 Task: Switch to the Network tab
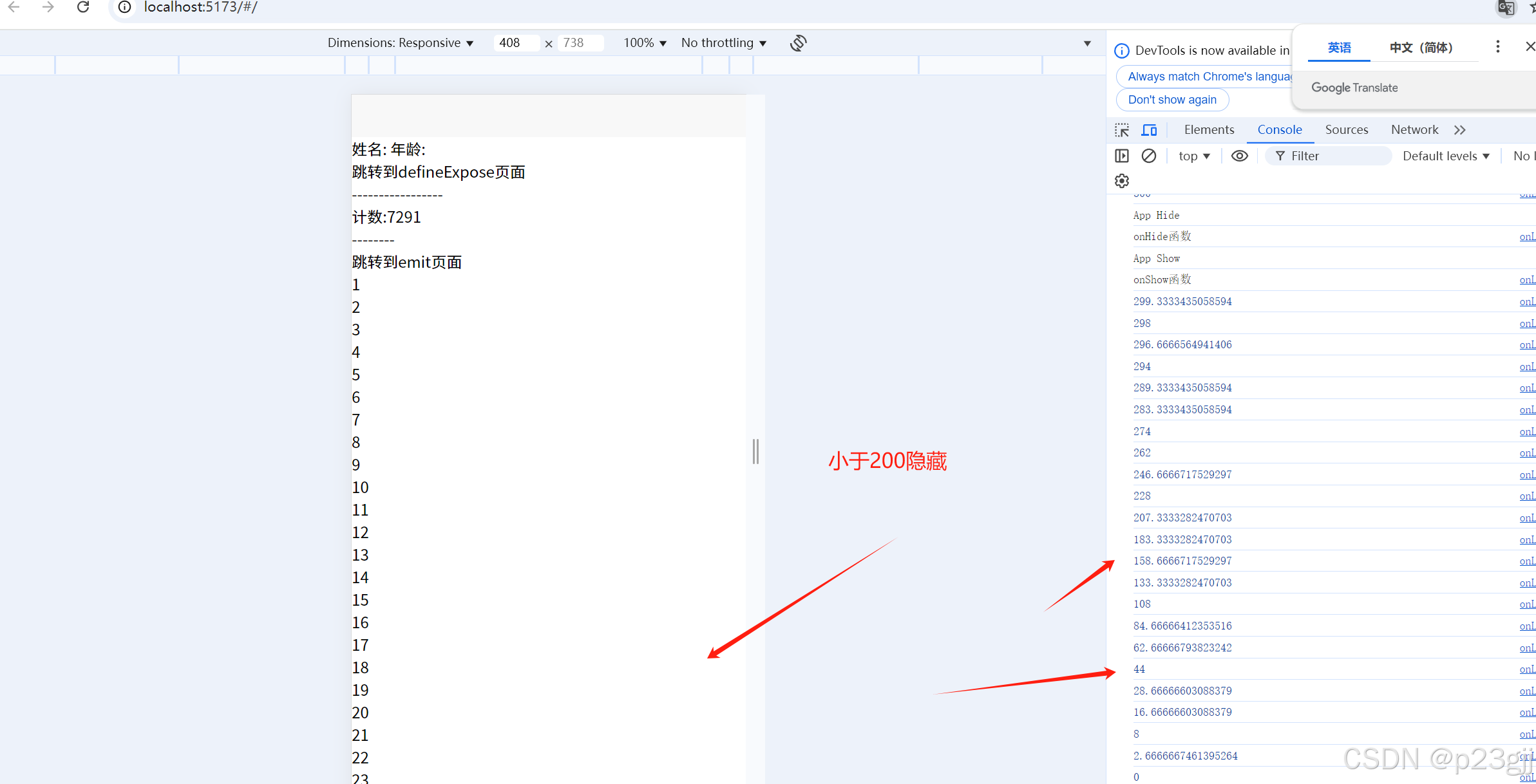(x=1414, y=130)
